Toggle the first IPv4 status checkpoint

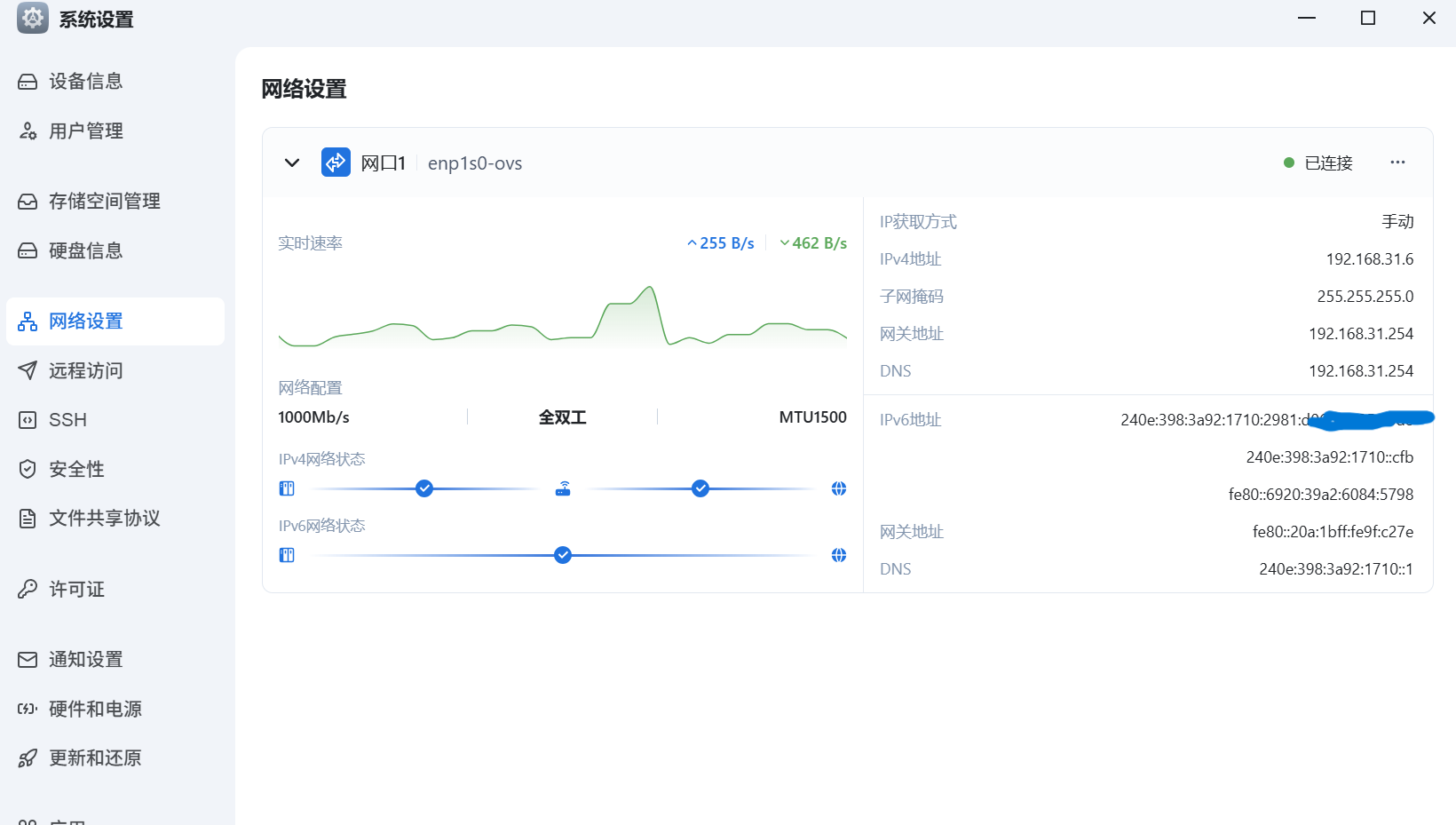click(x=423, y=488)
